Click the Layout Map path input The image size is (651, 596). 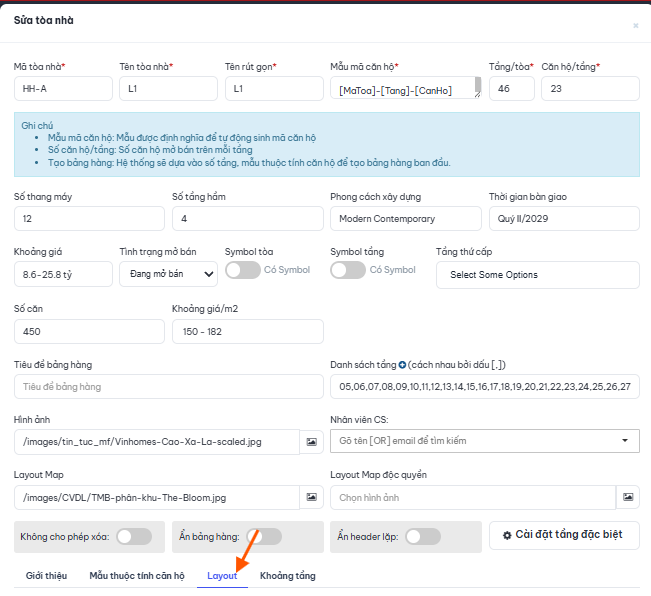(157, 497)
